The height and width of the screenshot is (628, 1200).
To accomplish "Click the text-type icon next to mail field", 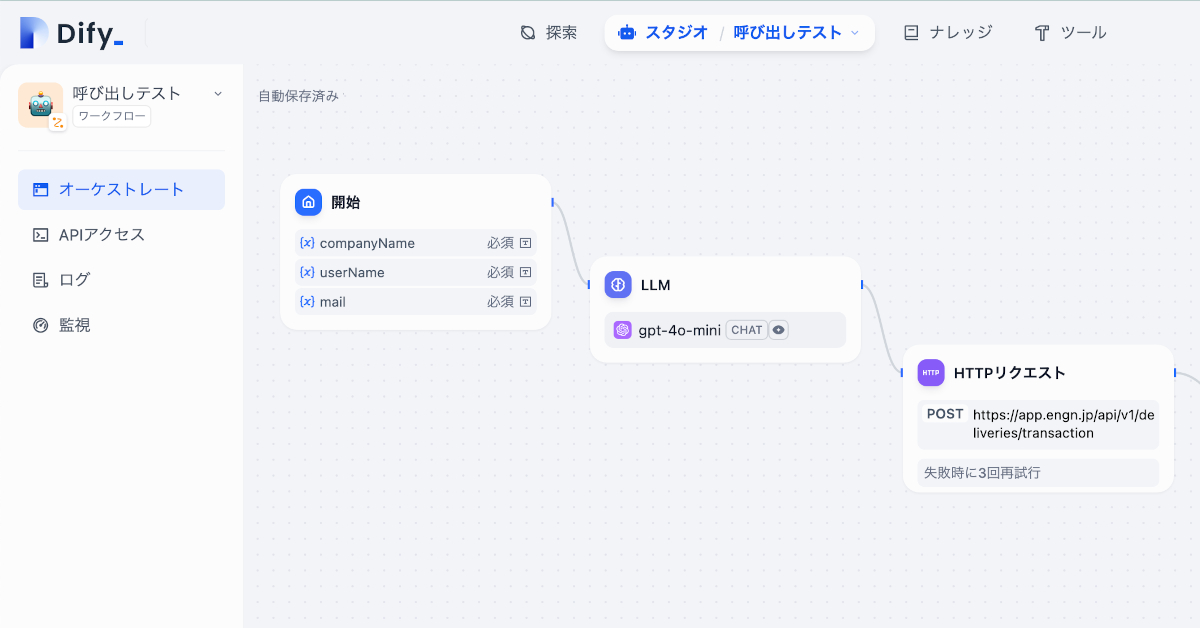I will tap(527, 301).
